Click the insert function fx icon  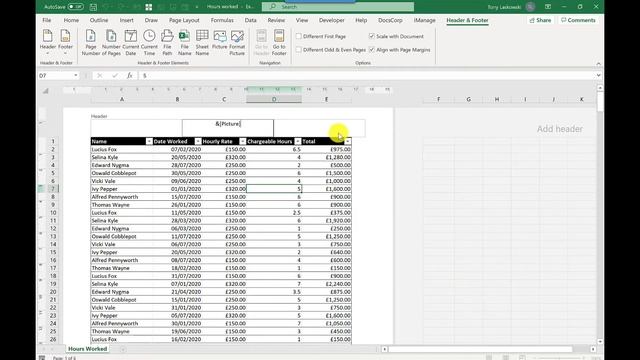tap(129, 76)
